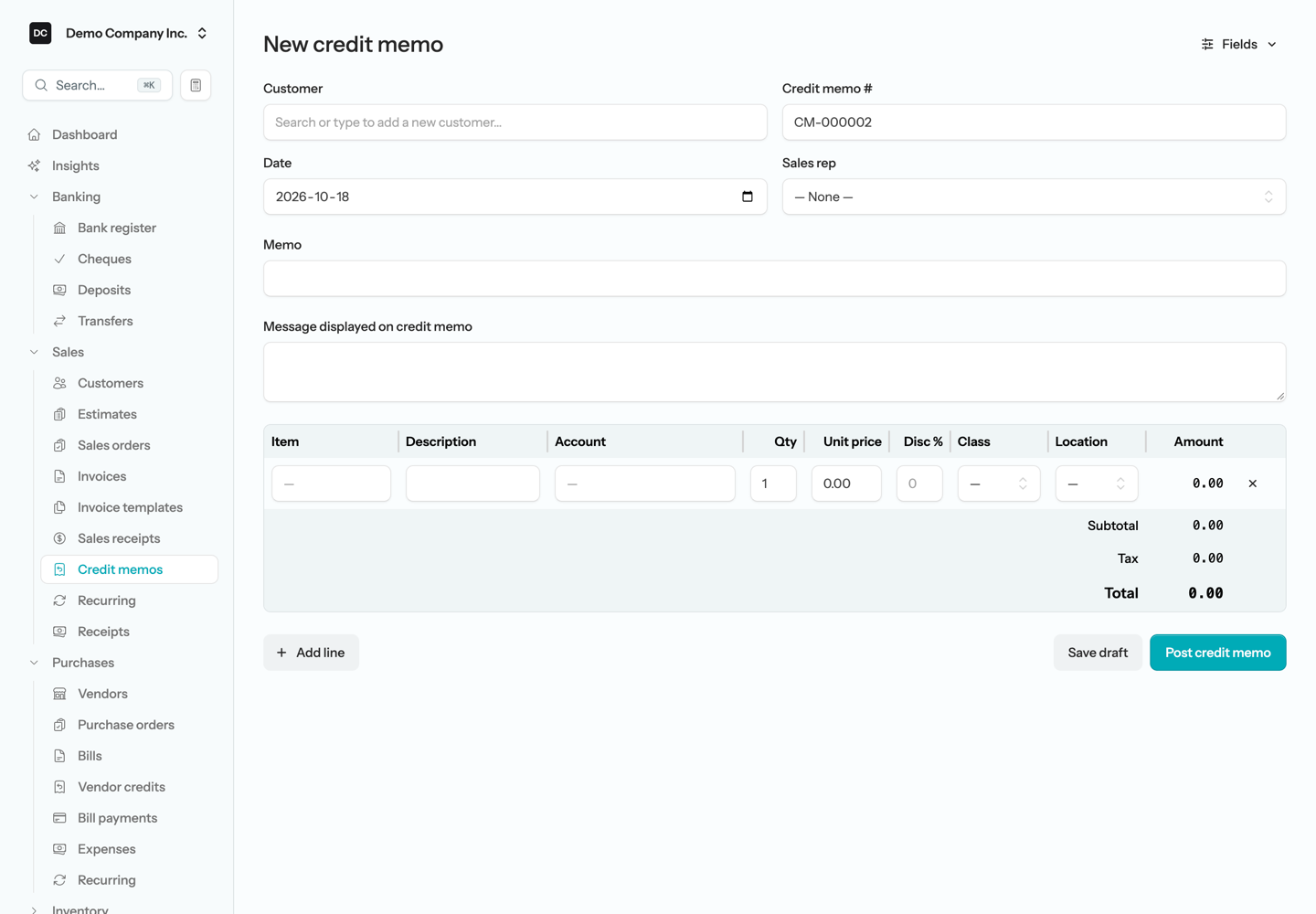Remove the line item with X
Viewport: 1316px width, 914px height.
coord(1253,484)
